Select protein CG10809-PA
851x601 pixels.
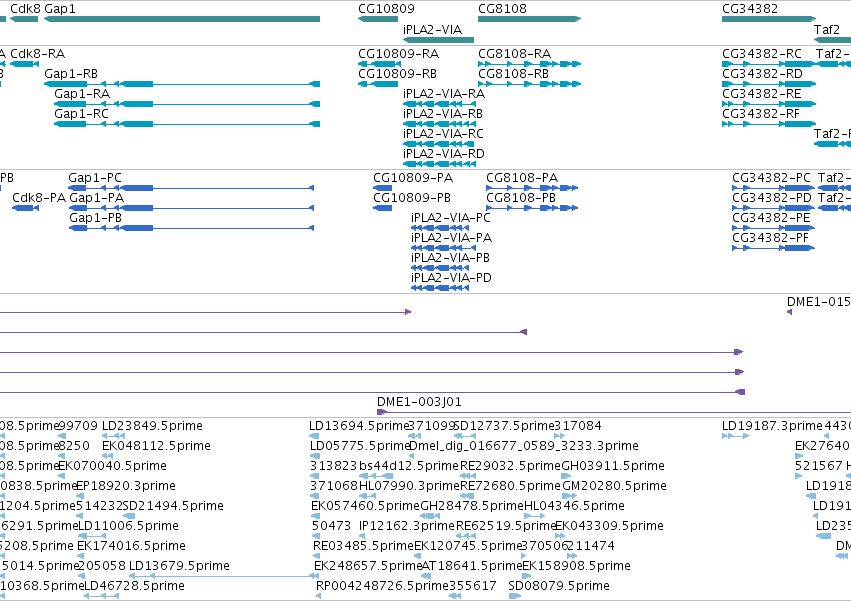pyautogui.click(x=383, y=188)
